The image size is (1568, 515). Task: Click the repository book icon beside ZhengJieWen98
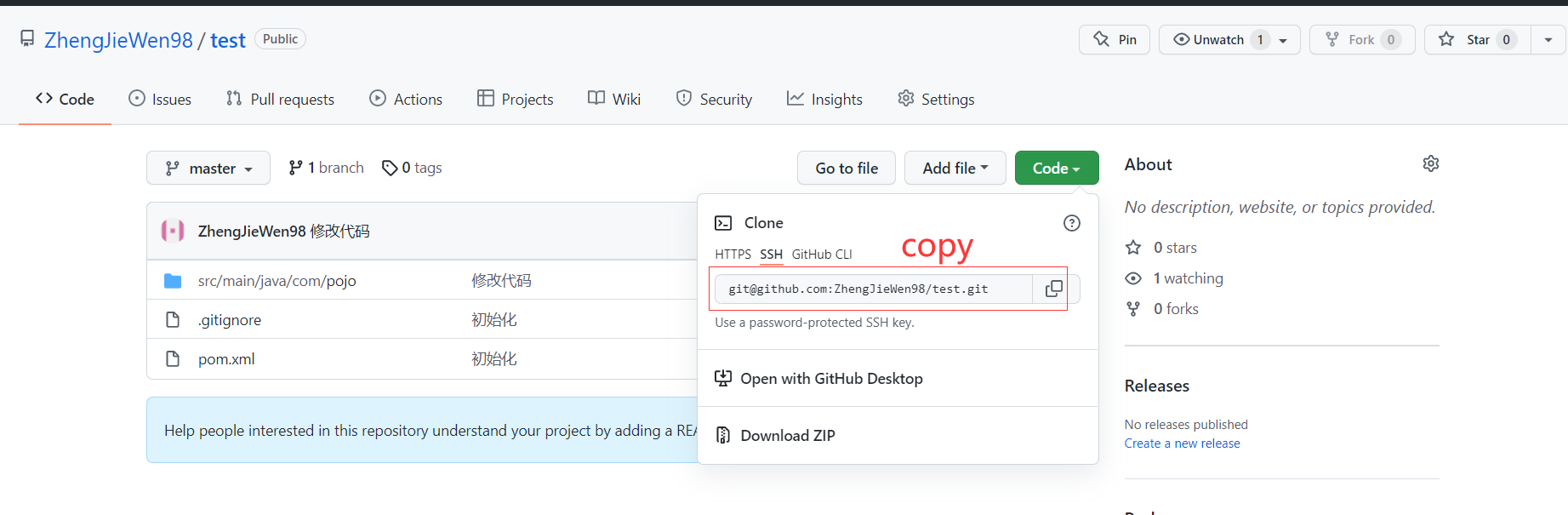point(27,38)
